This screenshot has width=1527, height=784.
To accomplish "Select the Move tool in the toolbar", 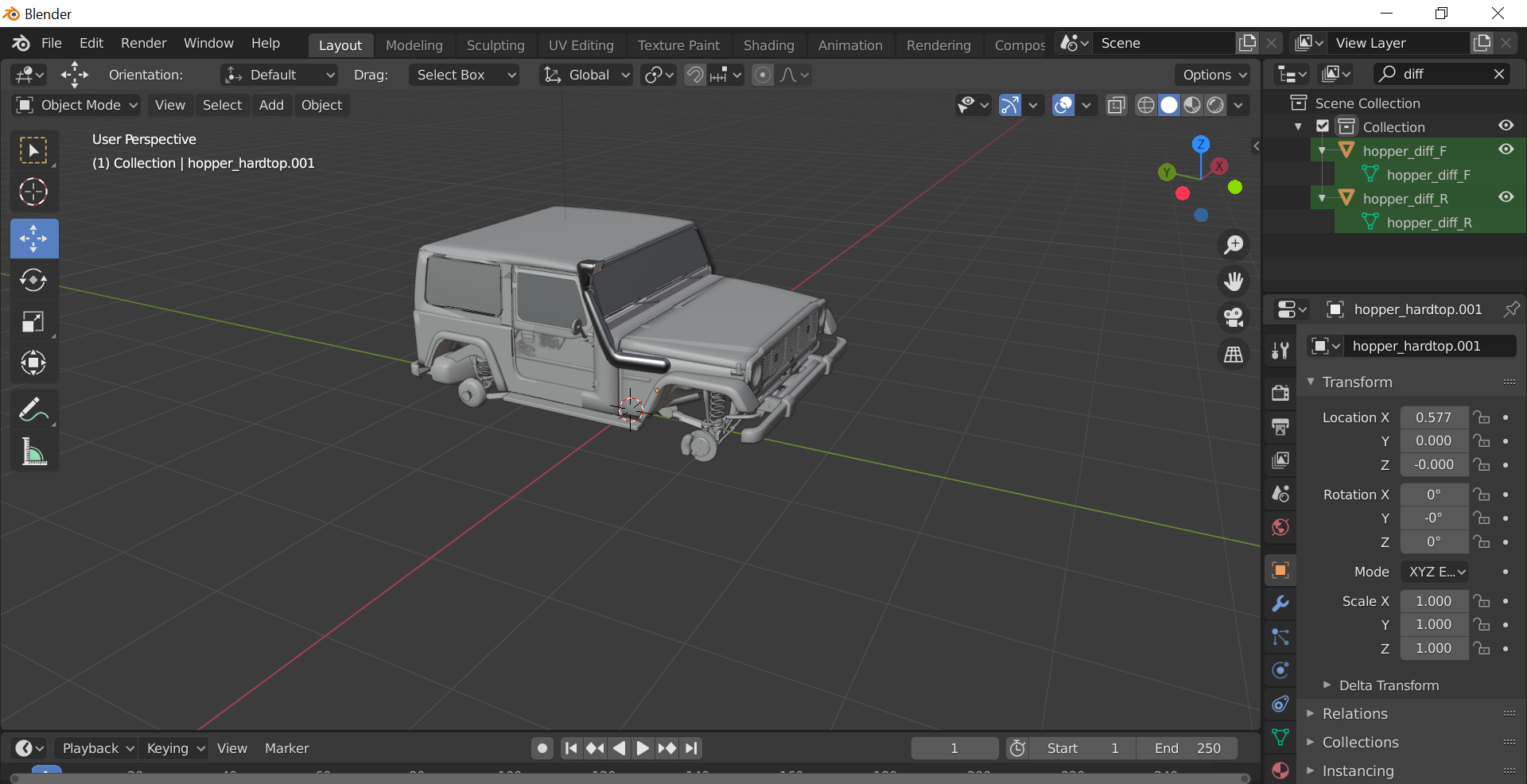I will (33, 239).
